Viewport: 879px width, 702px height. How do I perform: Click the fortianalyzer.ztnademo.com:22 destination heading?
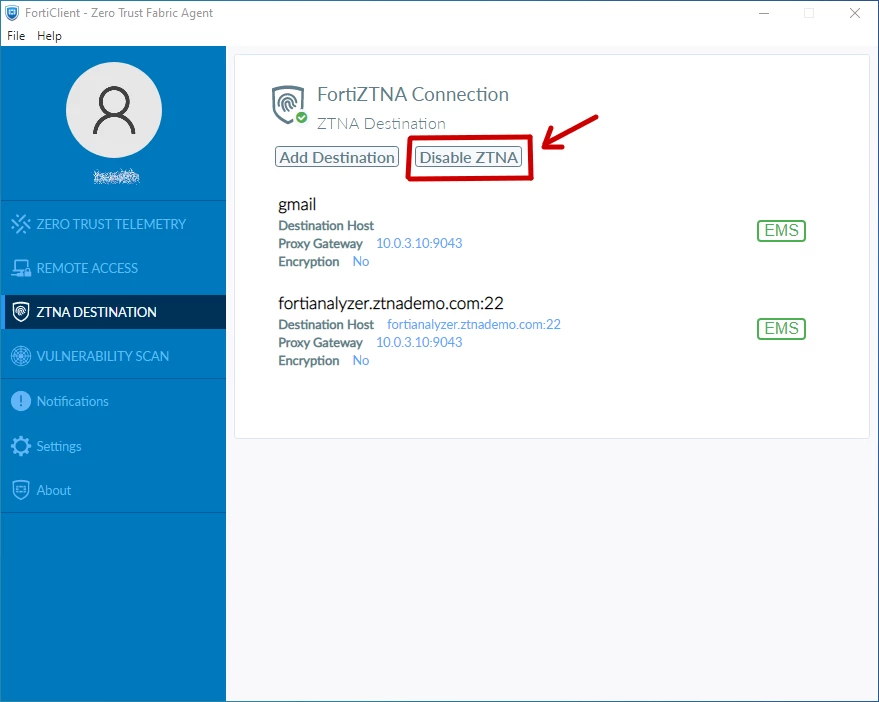[x=391, y=303]
